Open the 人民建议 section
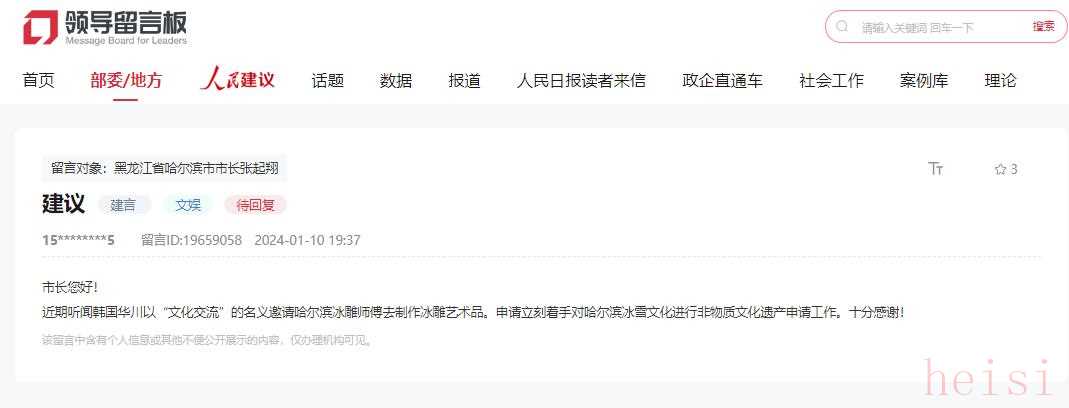 coord(237,80)
